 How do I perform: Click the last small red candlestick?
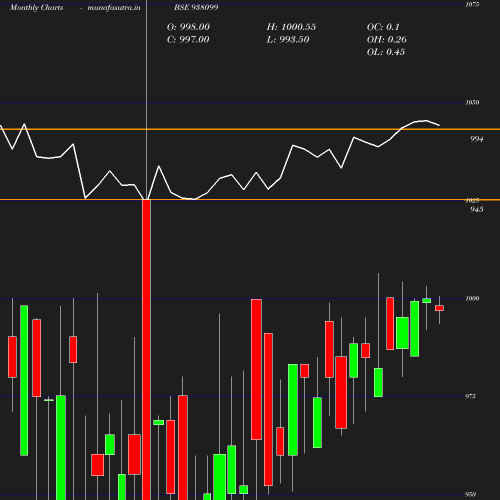coord(439,308)
